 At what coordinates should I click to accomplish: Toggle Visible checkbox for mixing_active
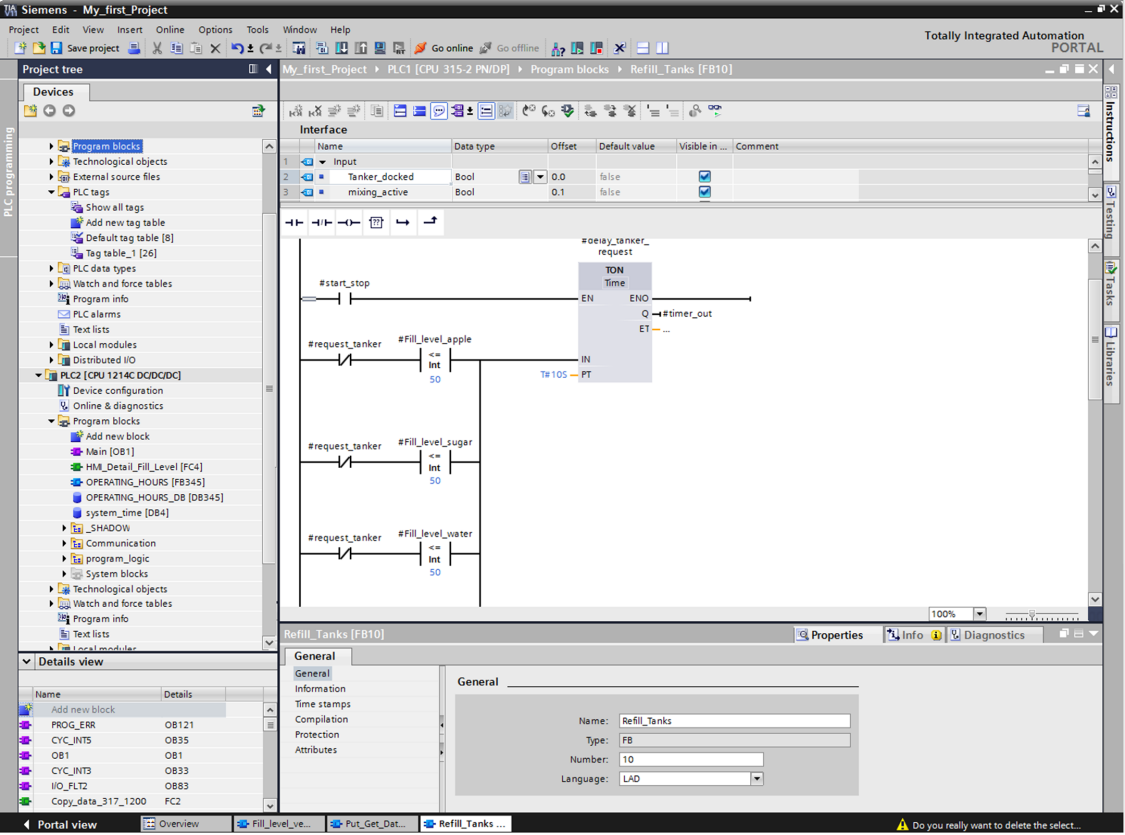click(x=704, y=192)
